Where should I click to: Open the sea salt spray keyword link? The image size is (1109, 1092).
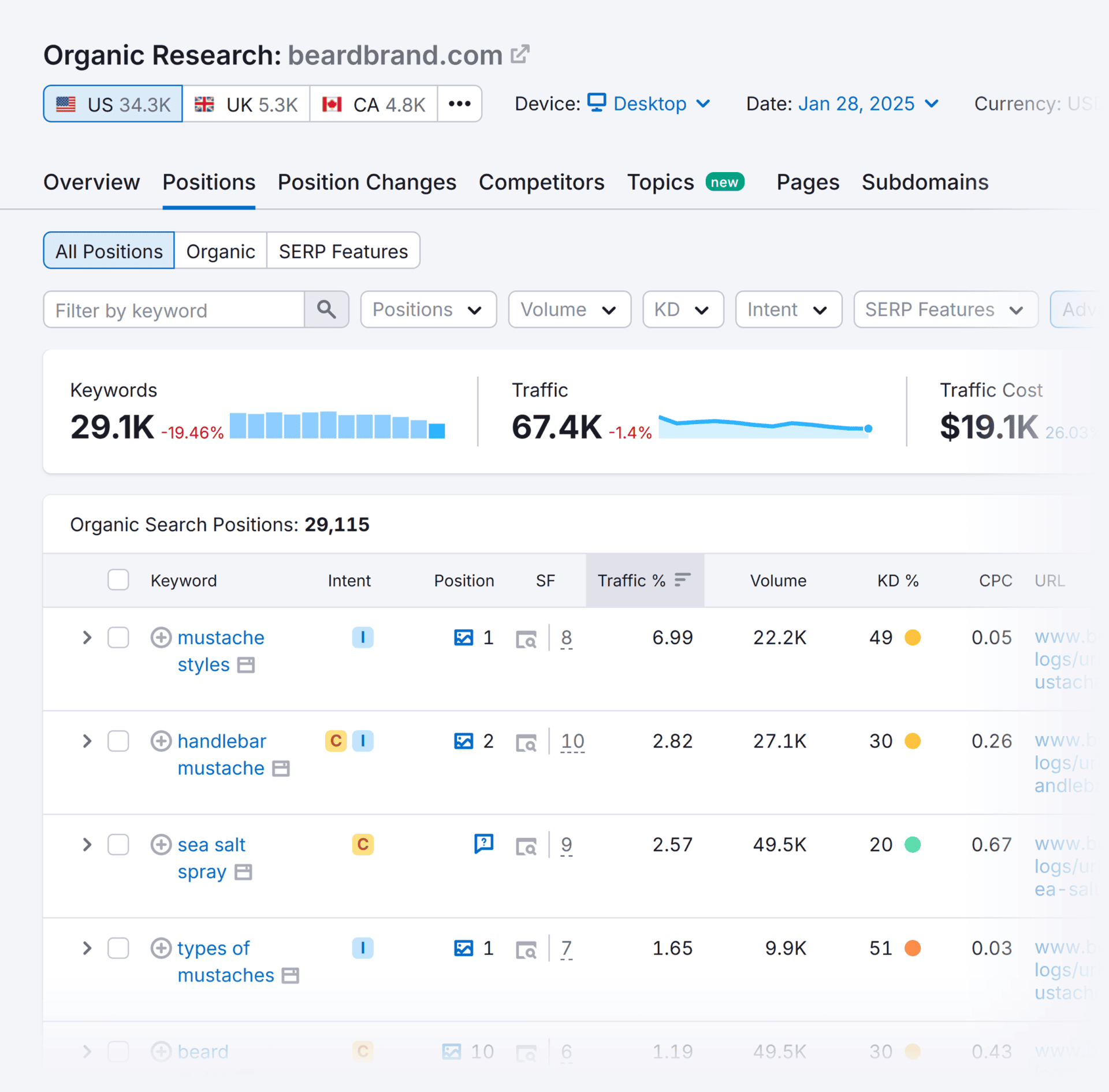point(211,857)
